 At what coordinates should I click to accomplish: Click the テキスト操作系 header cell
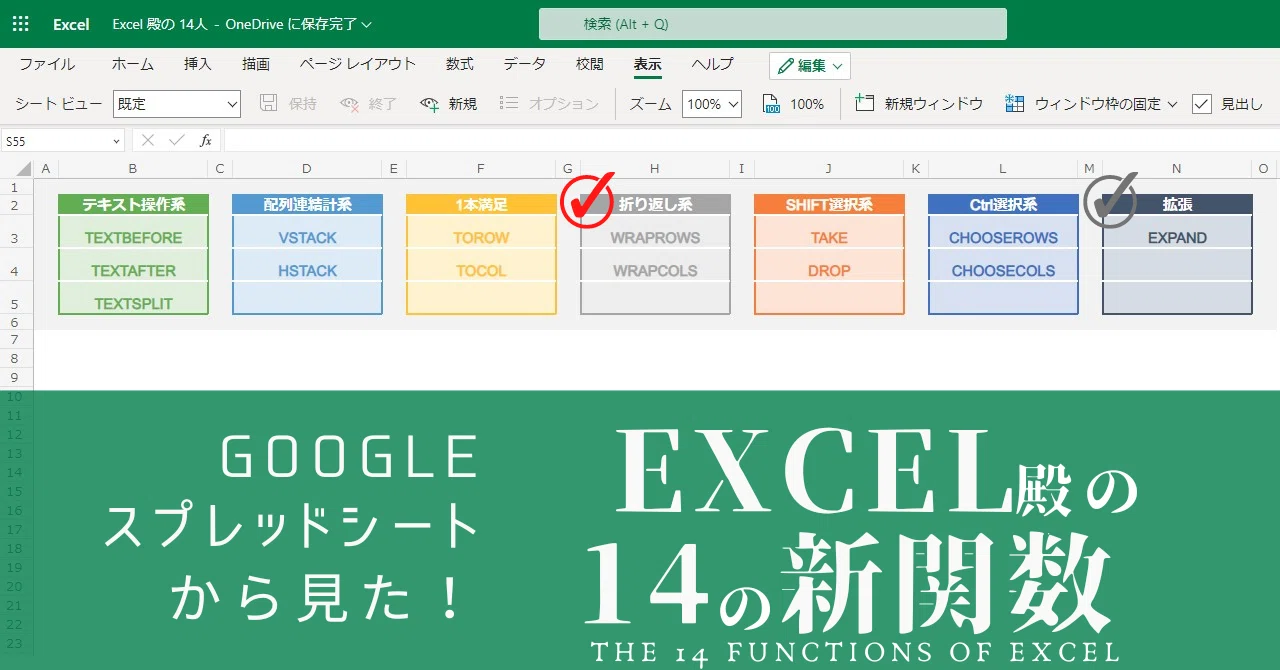click(x=133, y=205)
